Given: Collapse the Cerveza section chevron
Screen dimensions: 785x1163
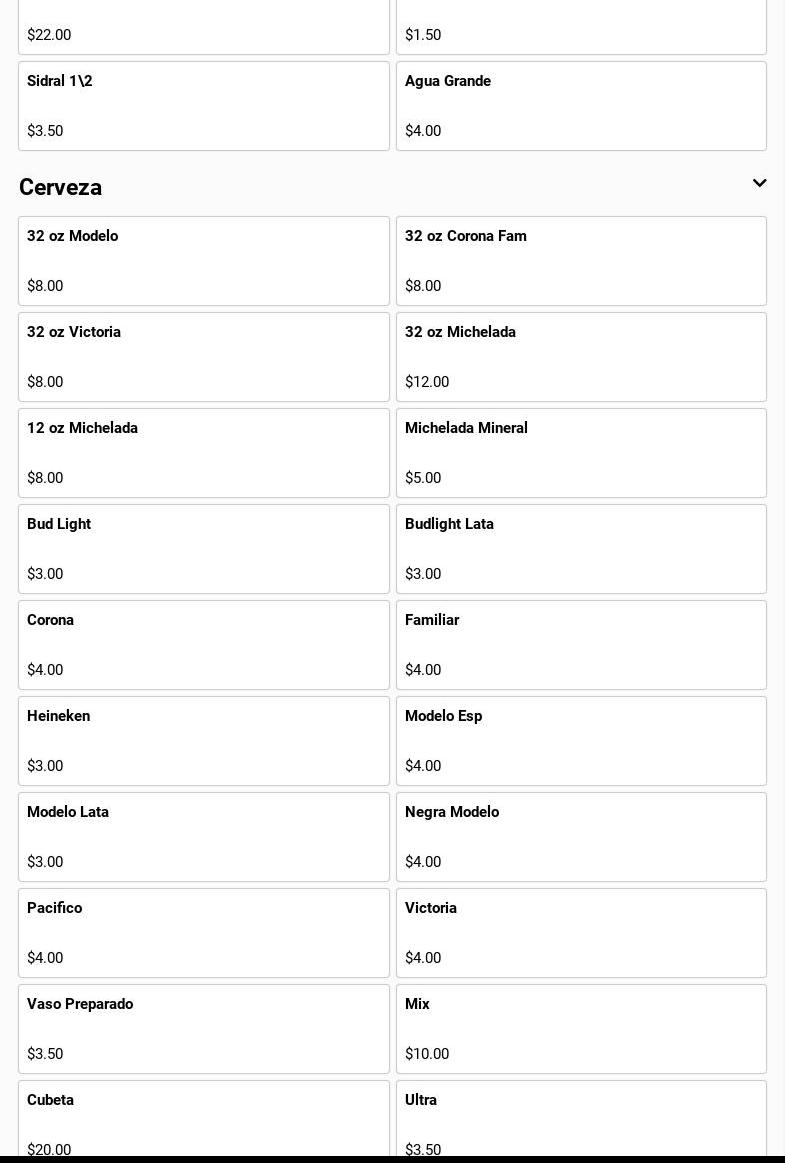Looking at the screenshot, I should click(759, 184).
